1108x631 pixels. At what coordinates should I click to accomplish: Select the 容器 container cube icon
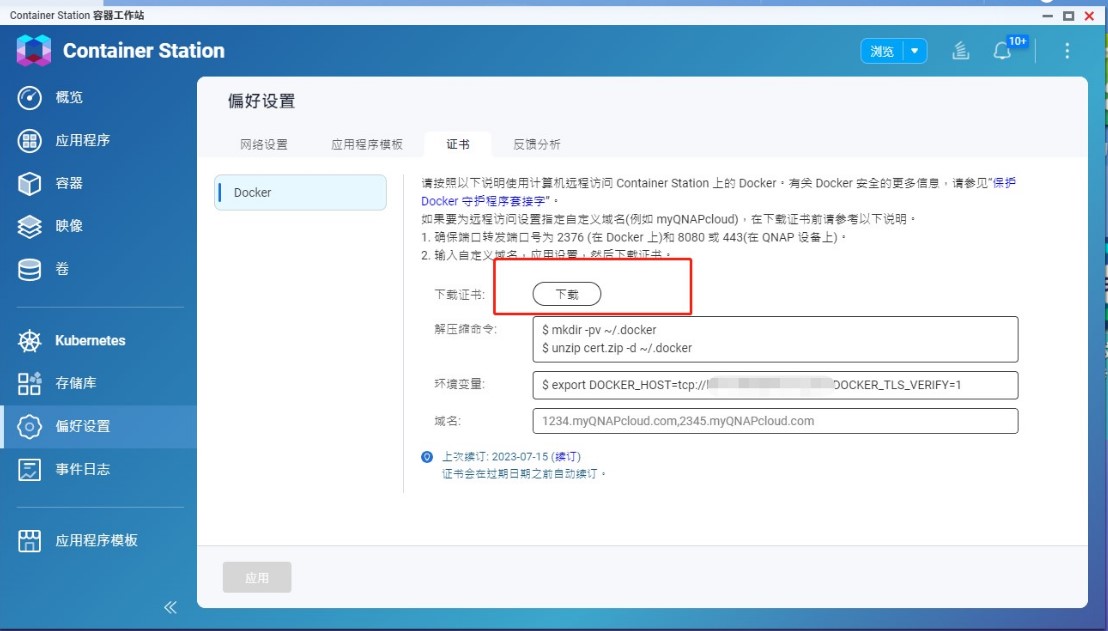point(30,184)
